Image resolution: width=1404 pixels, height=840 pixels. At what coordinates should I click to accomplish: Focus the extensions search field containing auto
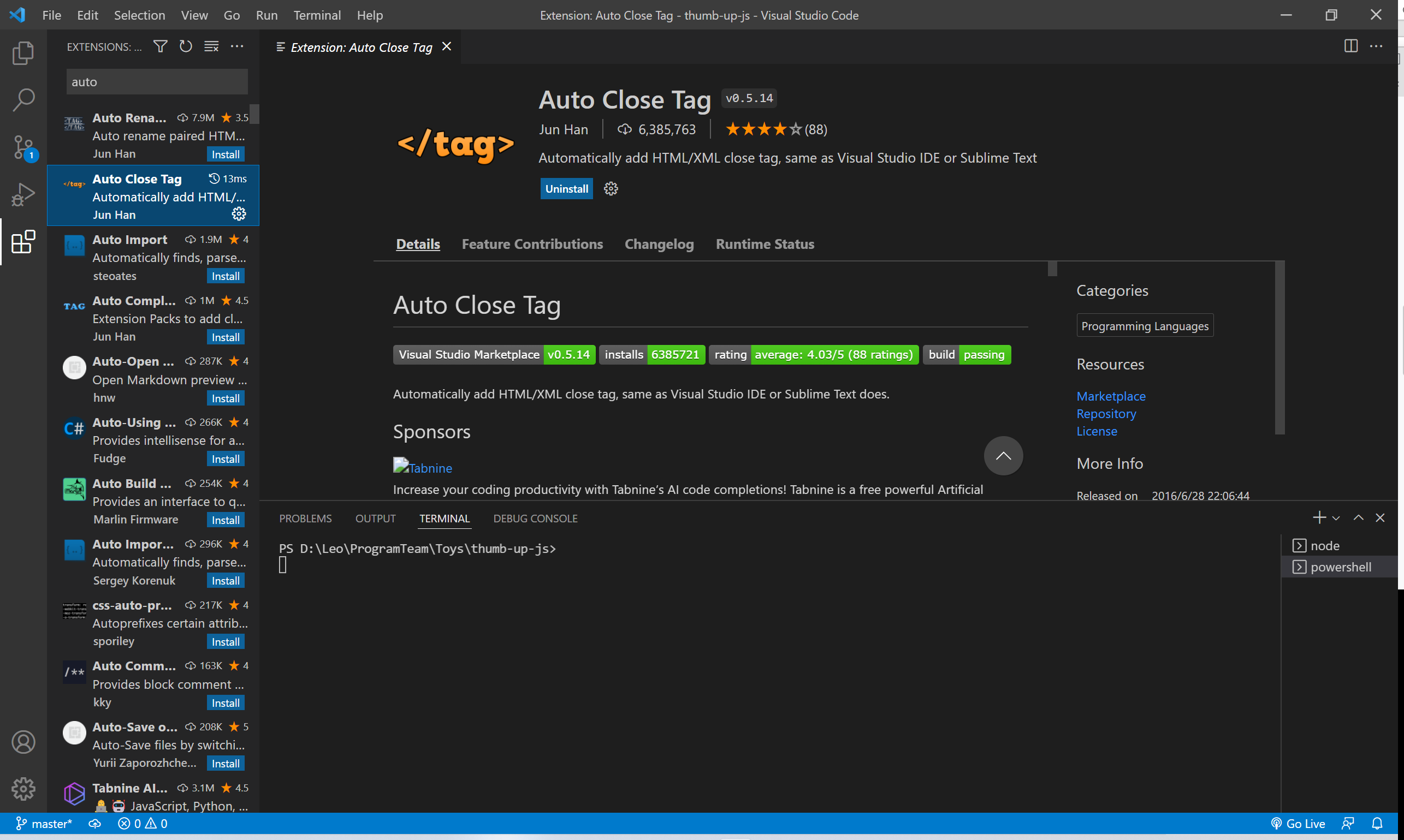pos(157,81)
